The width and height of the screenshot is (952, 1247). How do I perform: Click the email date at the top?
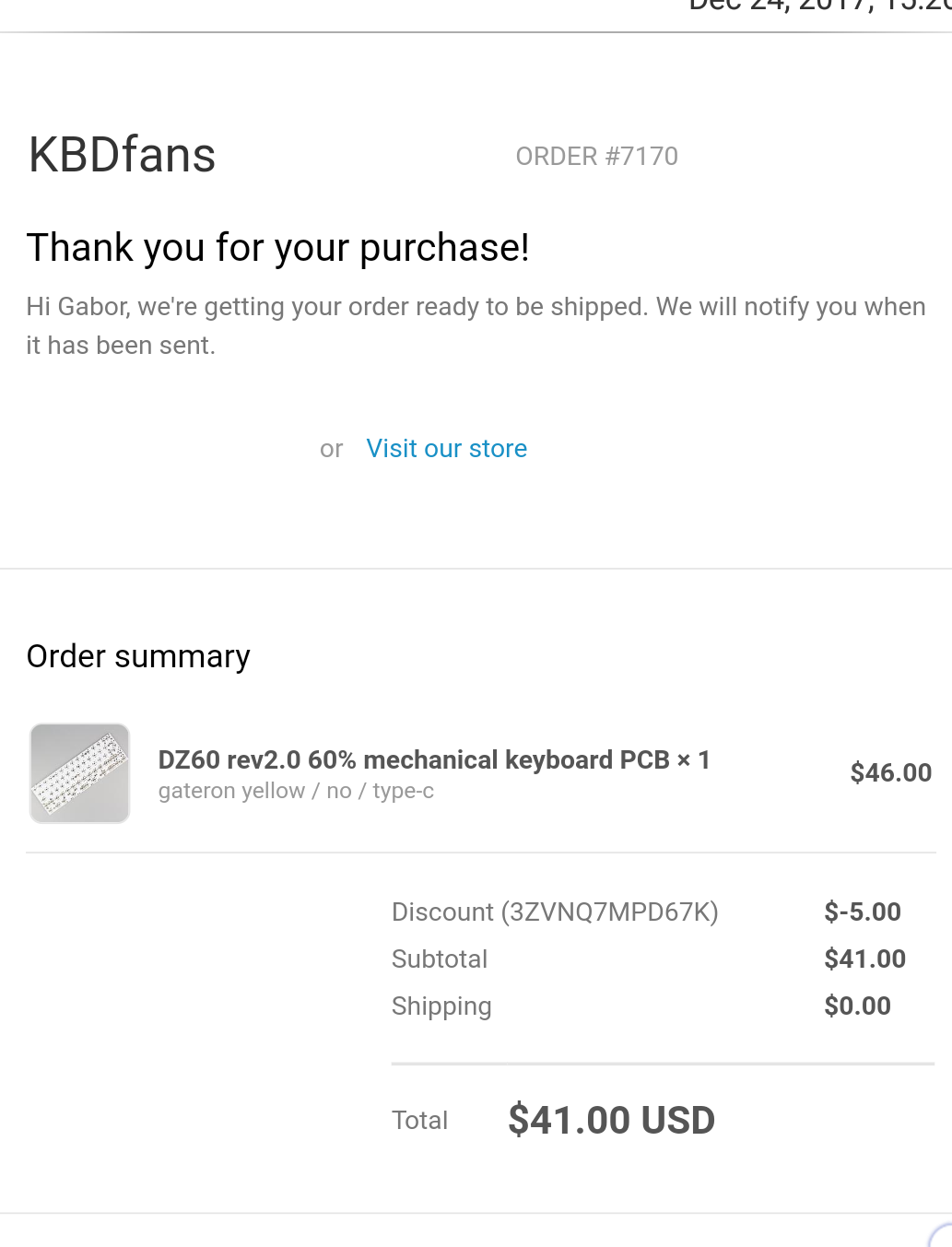click(820, 7)
